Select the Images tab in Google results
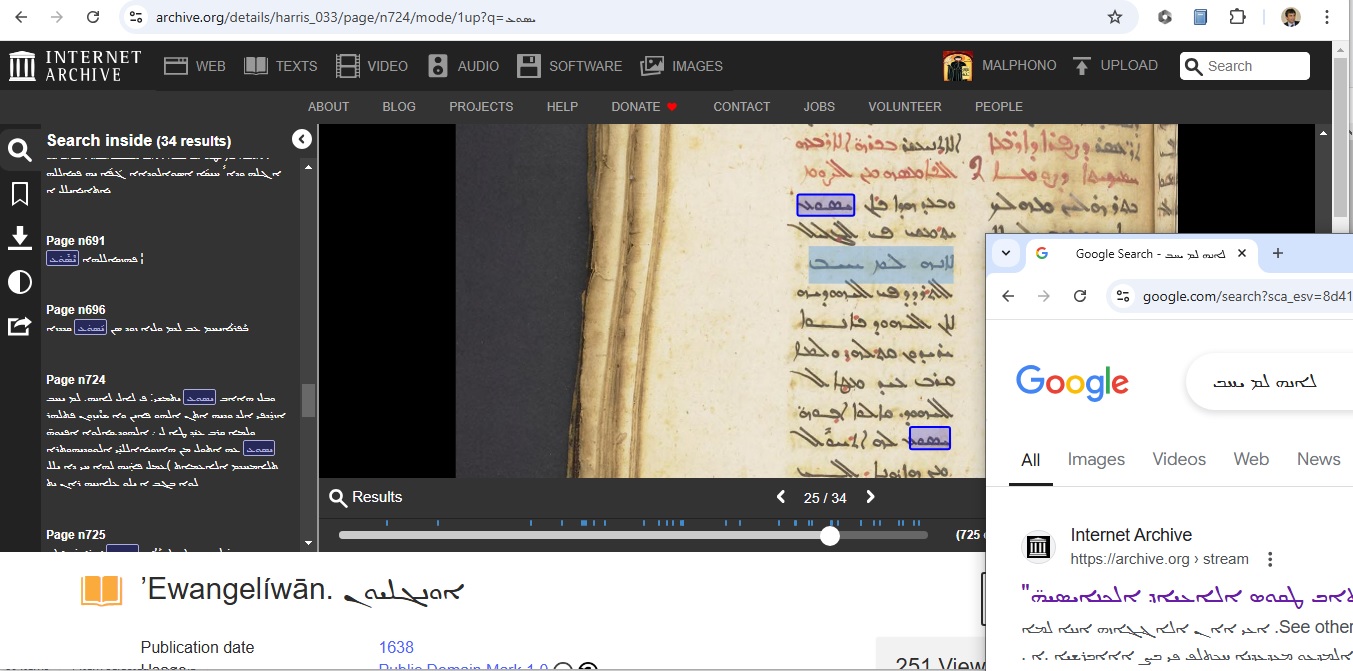Image resolution: width=1353 pixels, height=671 pixels. [x=1096, y=460]
